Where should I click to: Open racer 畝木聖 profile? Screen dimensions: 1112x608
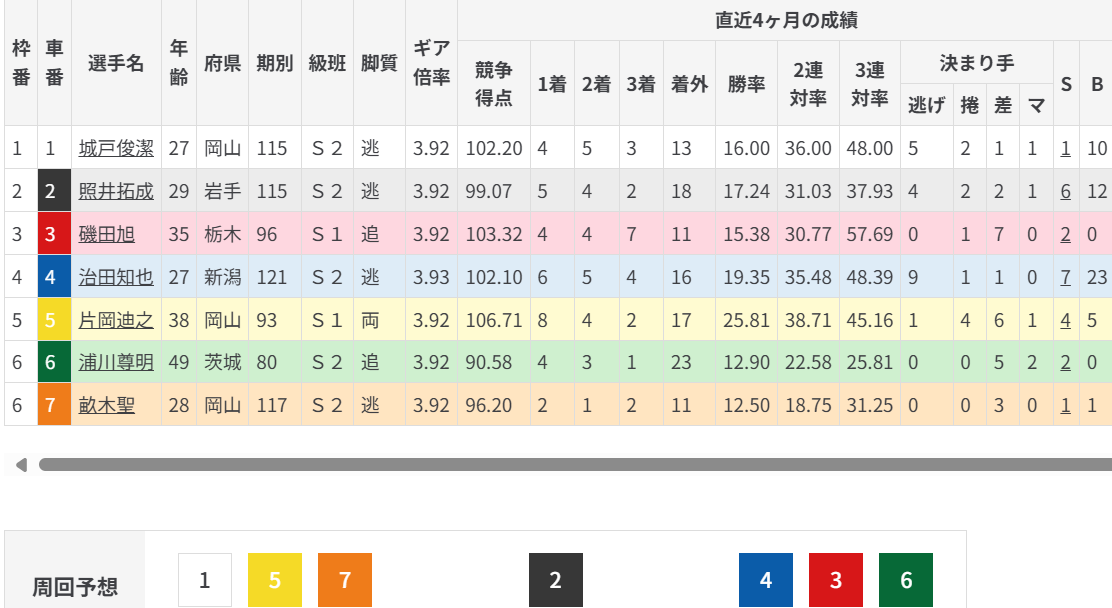[x=107, y=405]
